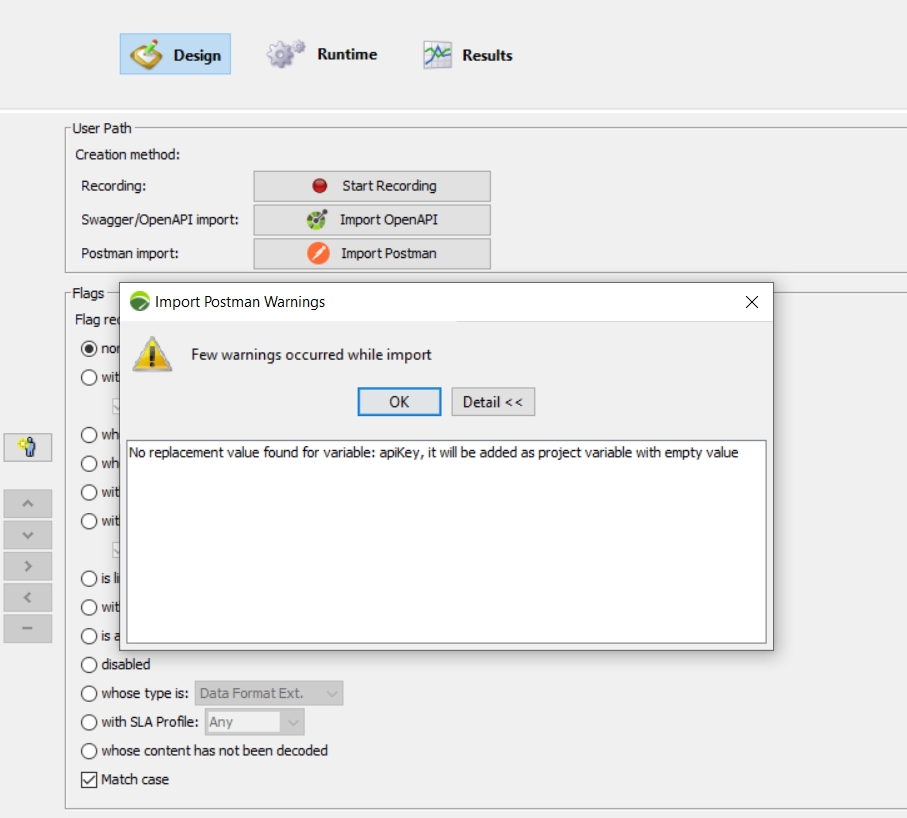Click the move down arrow button
Image resolution: width=907 pixels, height=818 pixels.
coord(28,535)
